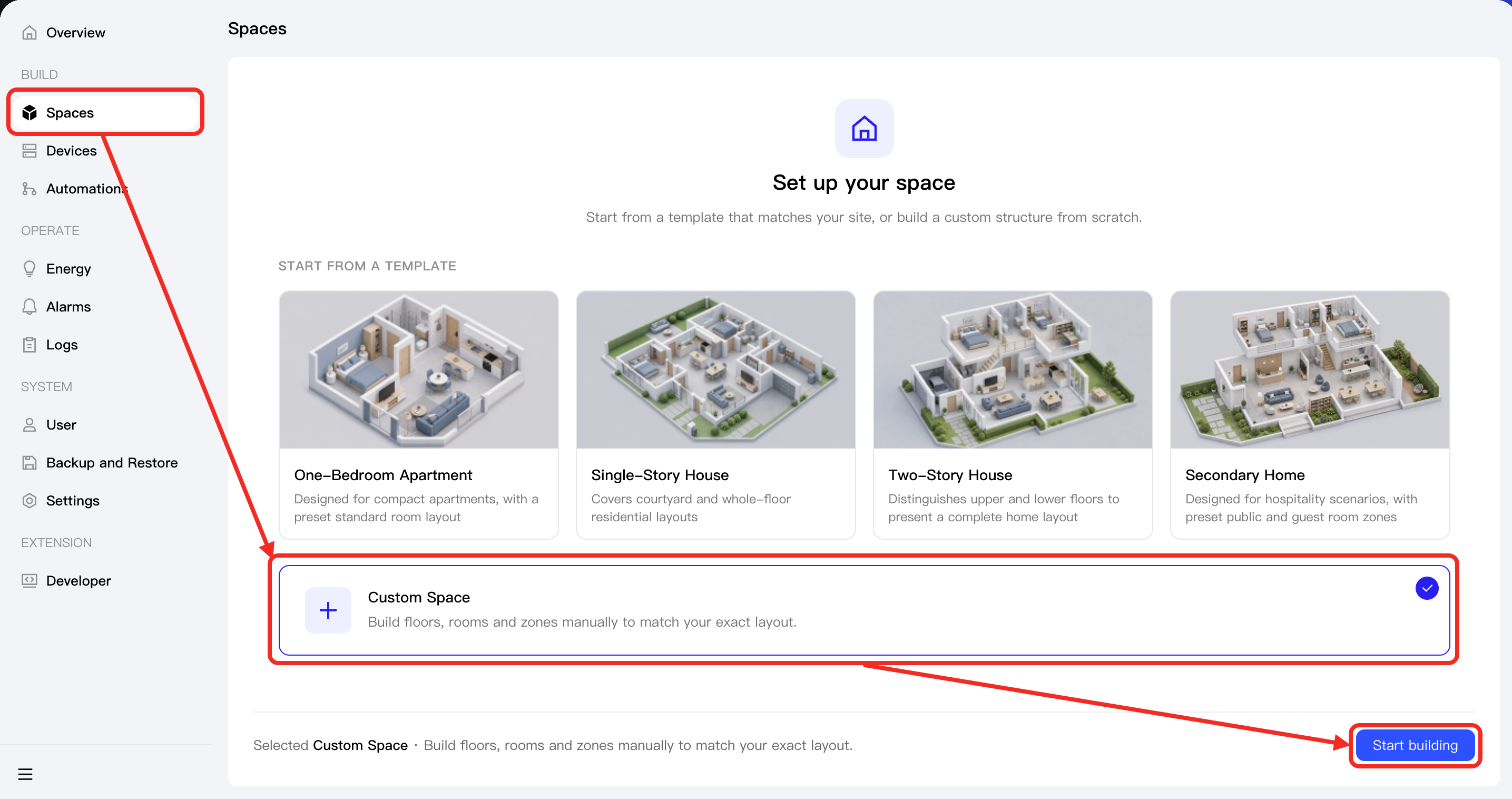
Task: Click the Custom Space title text
Action: (418, 598)
